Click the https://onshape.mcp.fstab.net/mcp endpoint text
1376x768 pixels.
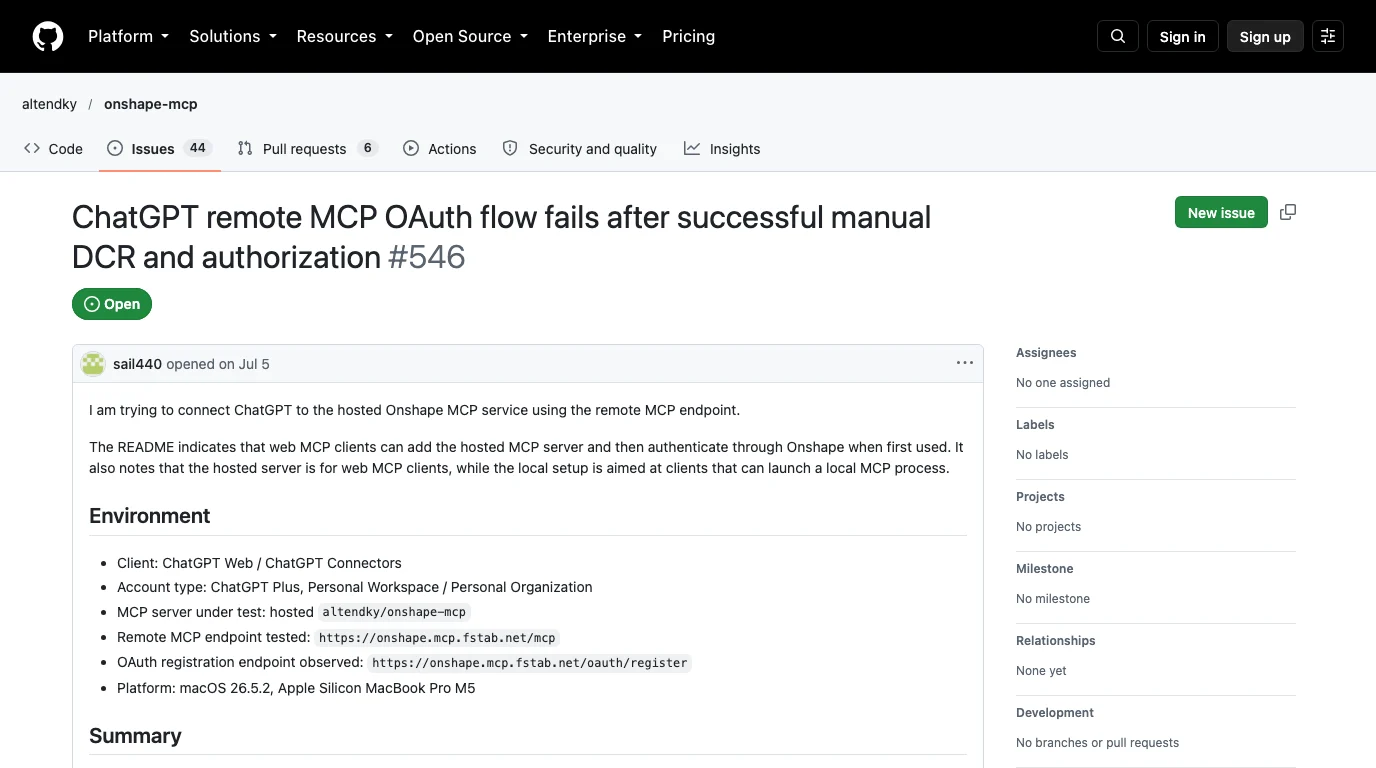[437, 637]
